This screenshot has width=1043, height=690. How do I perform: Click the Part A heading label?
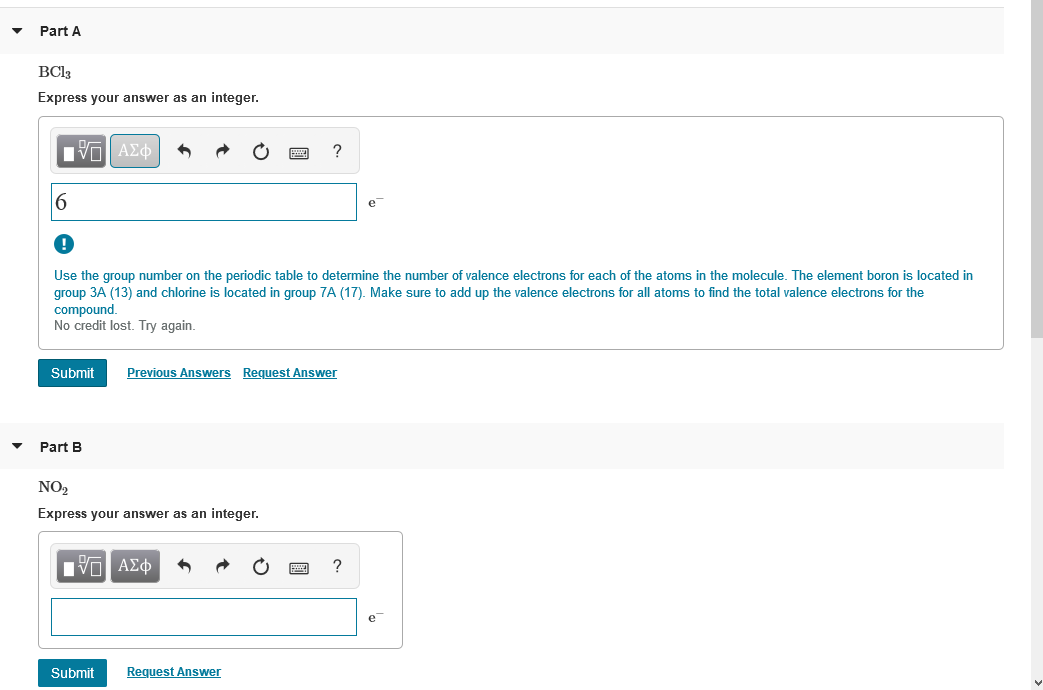(x=61, y=31)
